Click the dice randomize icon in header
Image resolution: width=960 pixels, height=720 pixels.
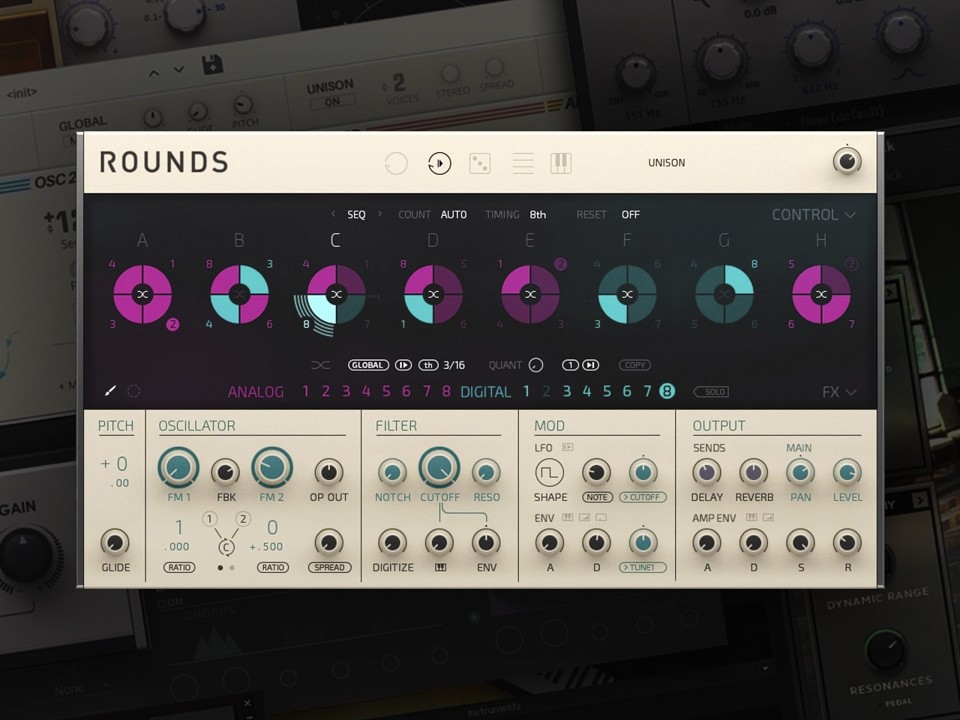pyautogui.click(x=479, y=163)
